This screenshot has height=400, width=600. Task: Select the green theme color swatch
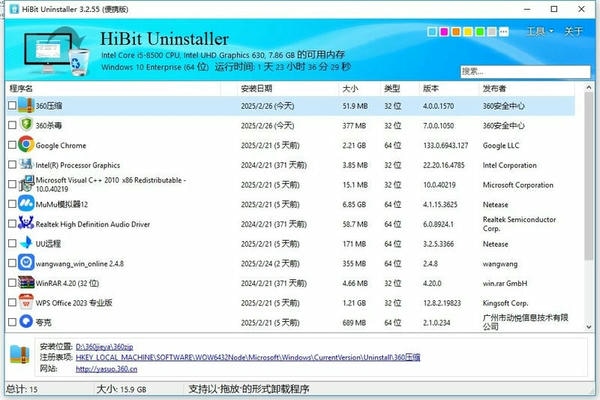(480, 31)
